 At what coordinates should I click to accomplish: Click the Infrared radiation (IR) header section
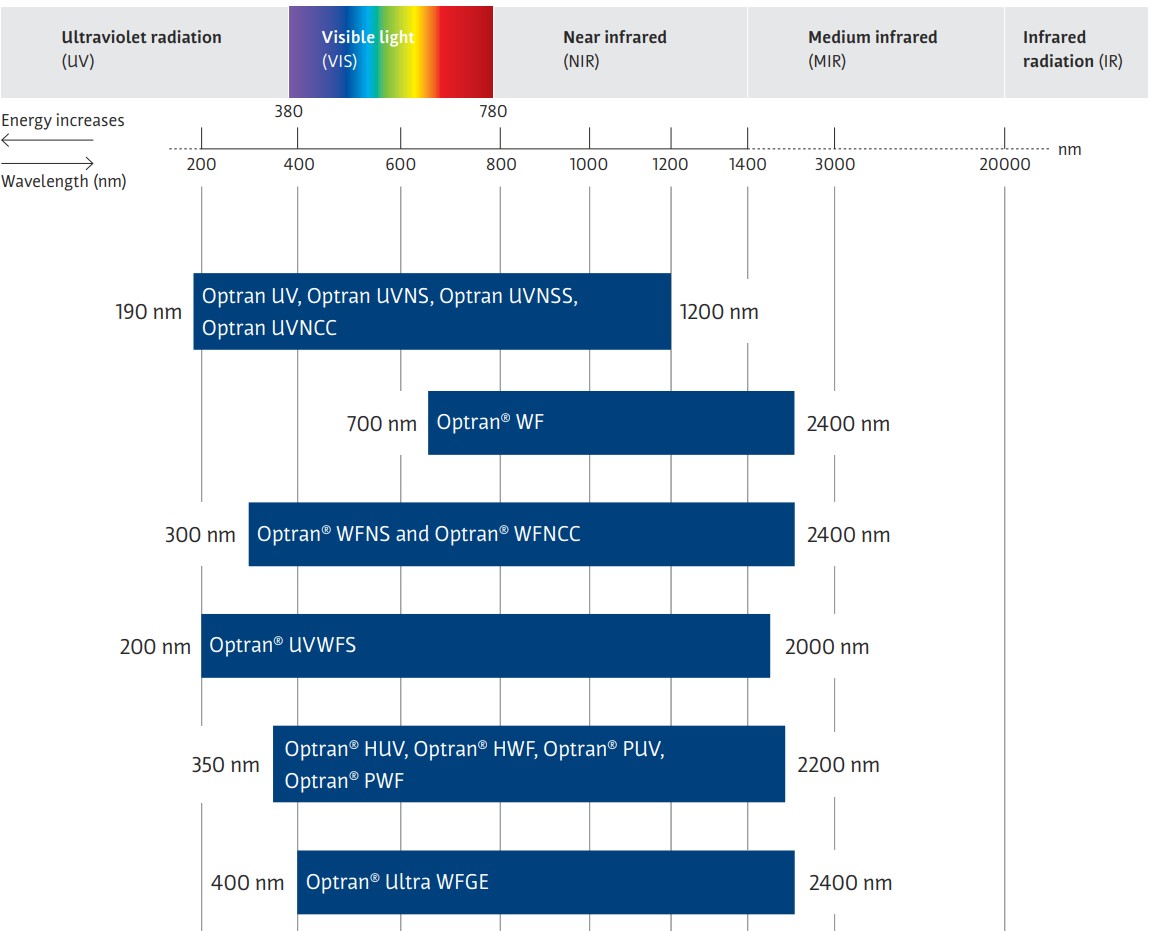tap(1073, 50)
